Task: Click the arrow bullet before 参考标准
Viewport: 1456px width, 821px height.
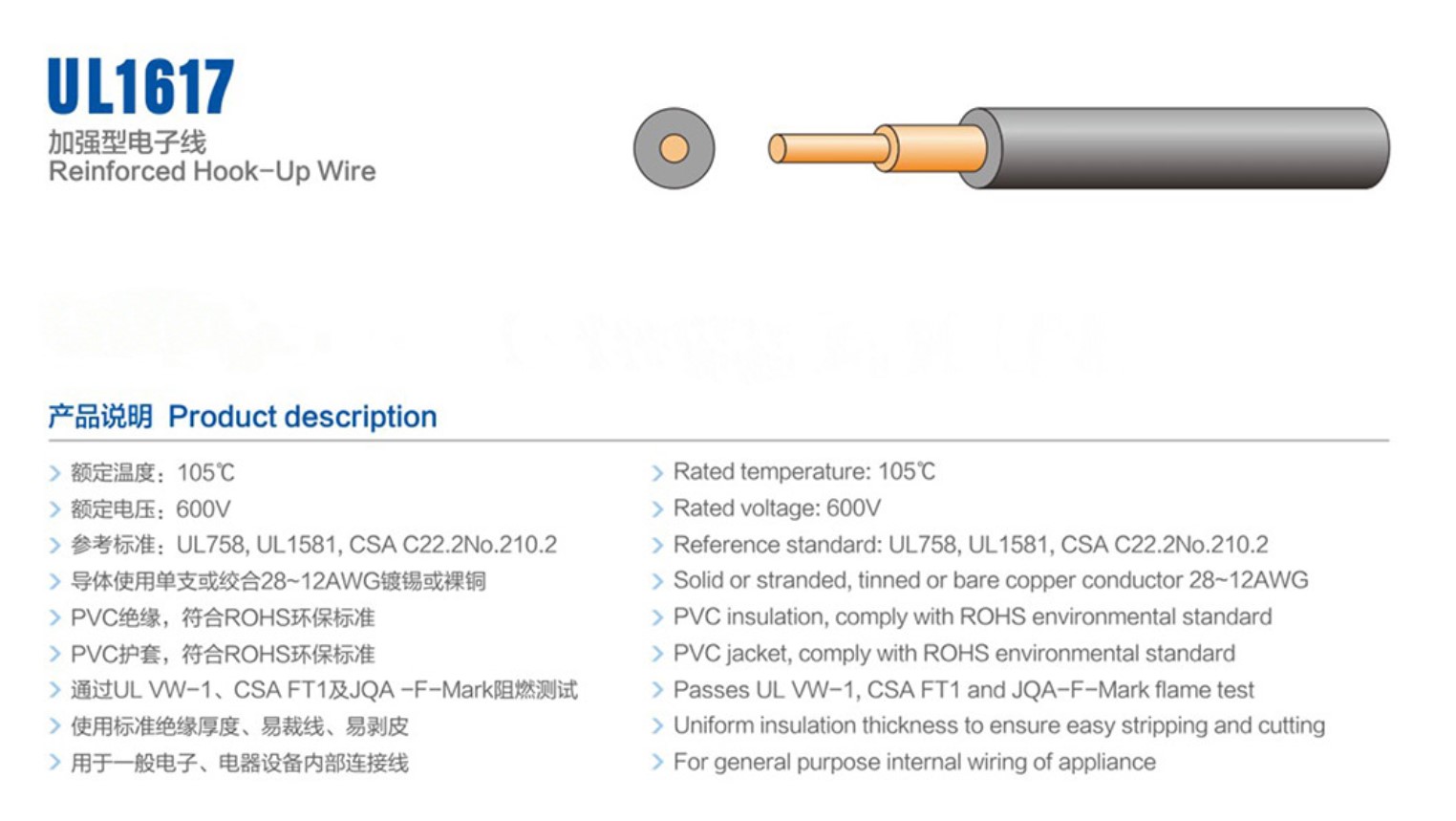Action: 55,546
